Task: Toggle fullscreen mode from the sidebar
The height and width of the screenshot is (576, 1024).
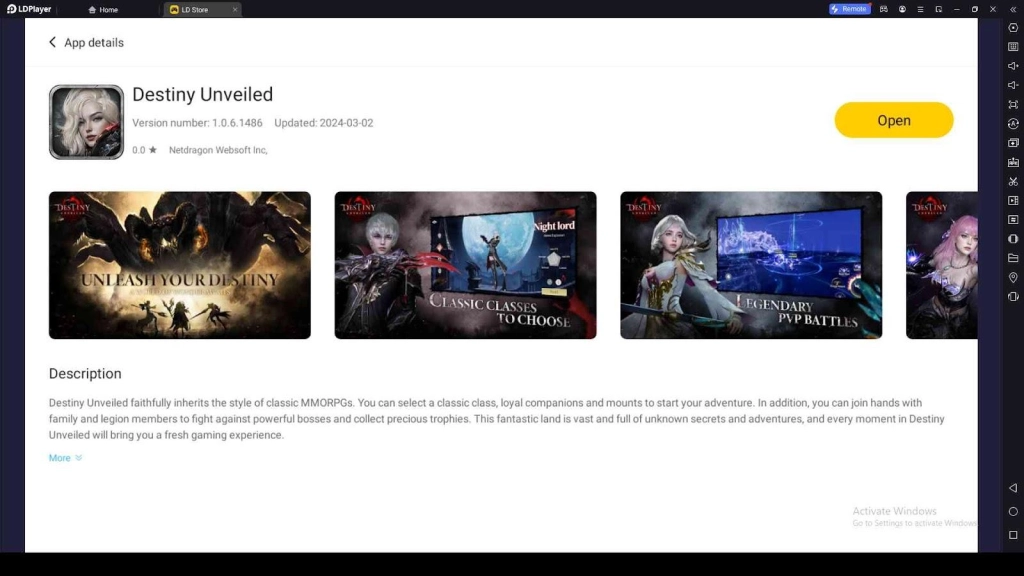Action: click(1013, 104)
